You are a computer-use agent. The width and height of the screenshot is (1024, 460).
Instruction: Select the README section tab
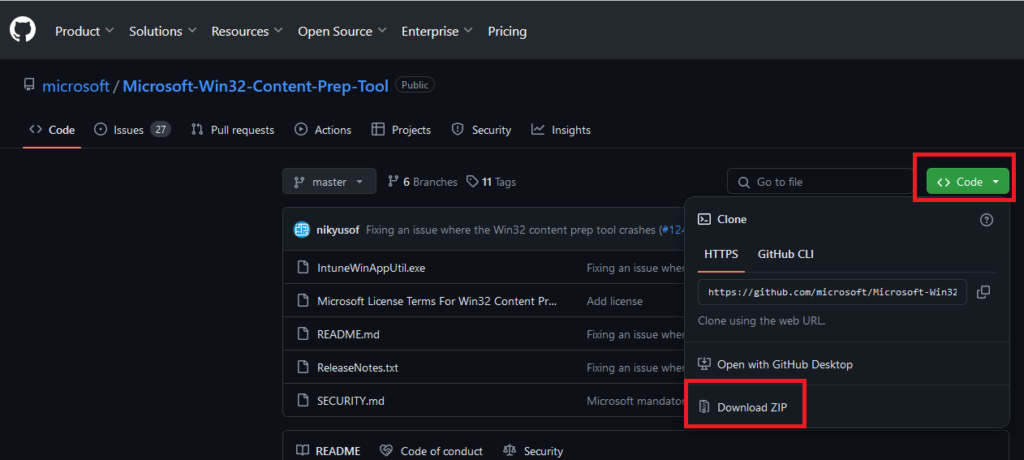point(328,451)
